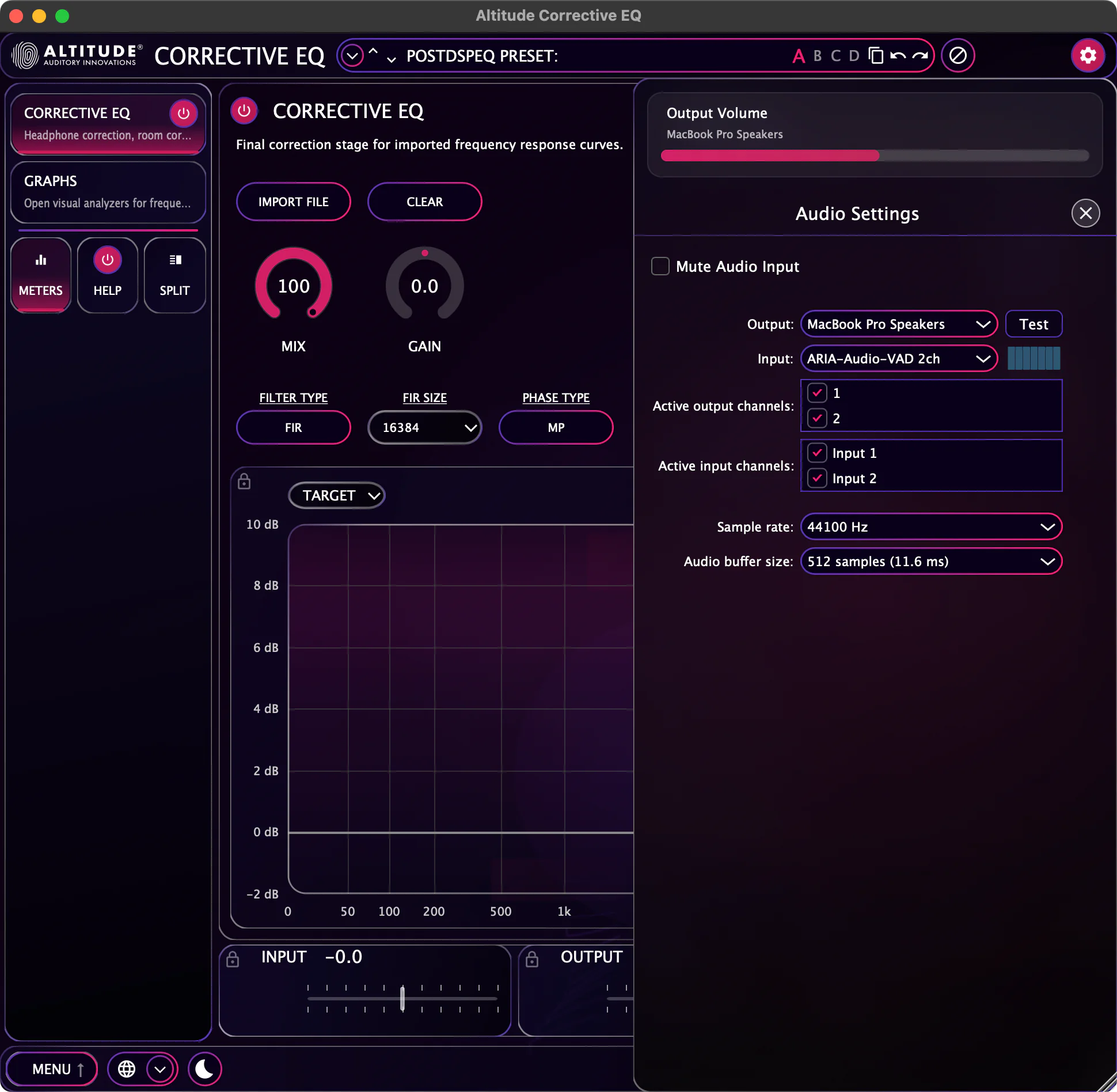Select preset slot D
This screenshot has width=1117, height=1092.
click(x=854, y=56)
